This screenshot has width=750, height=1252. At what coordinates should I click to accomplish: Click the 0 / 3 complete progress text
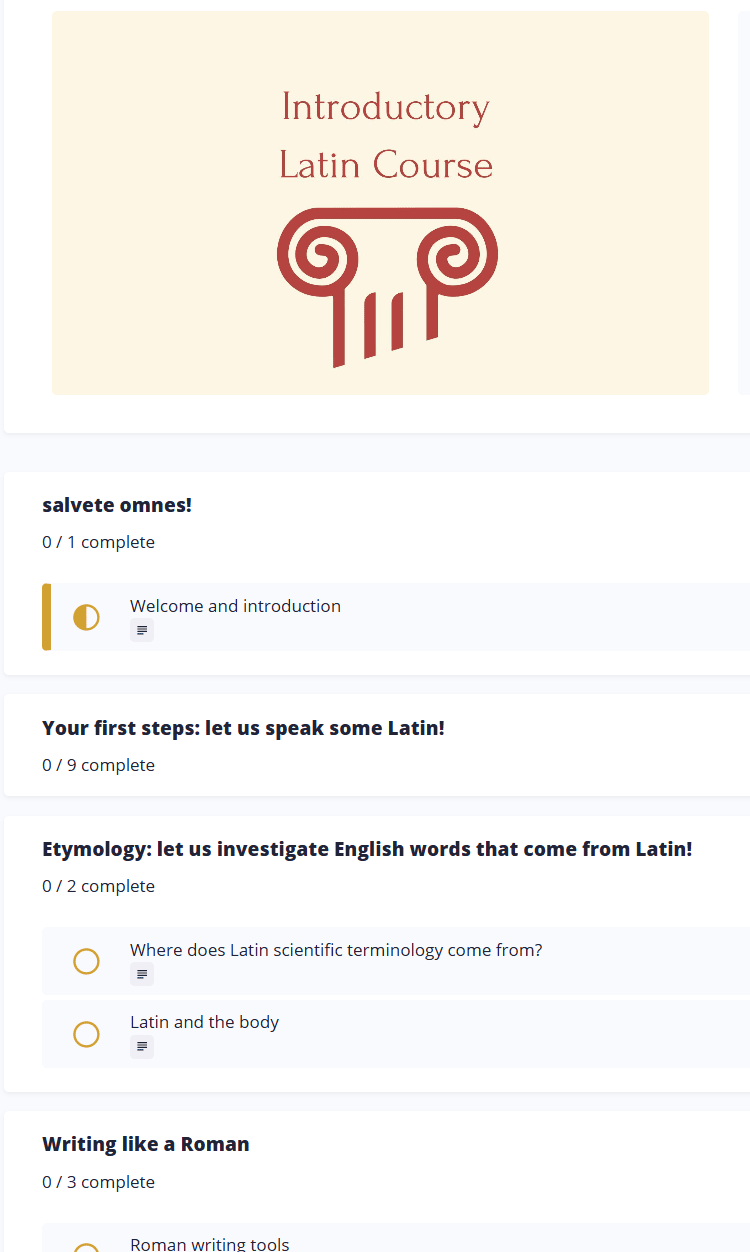coord(98,1182)
